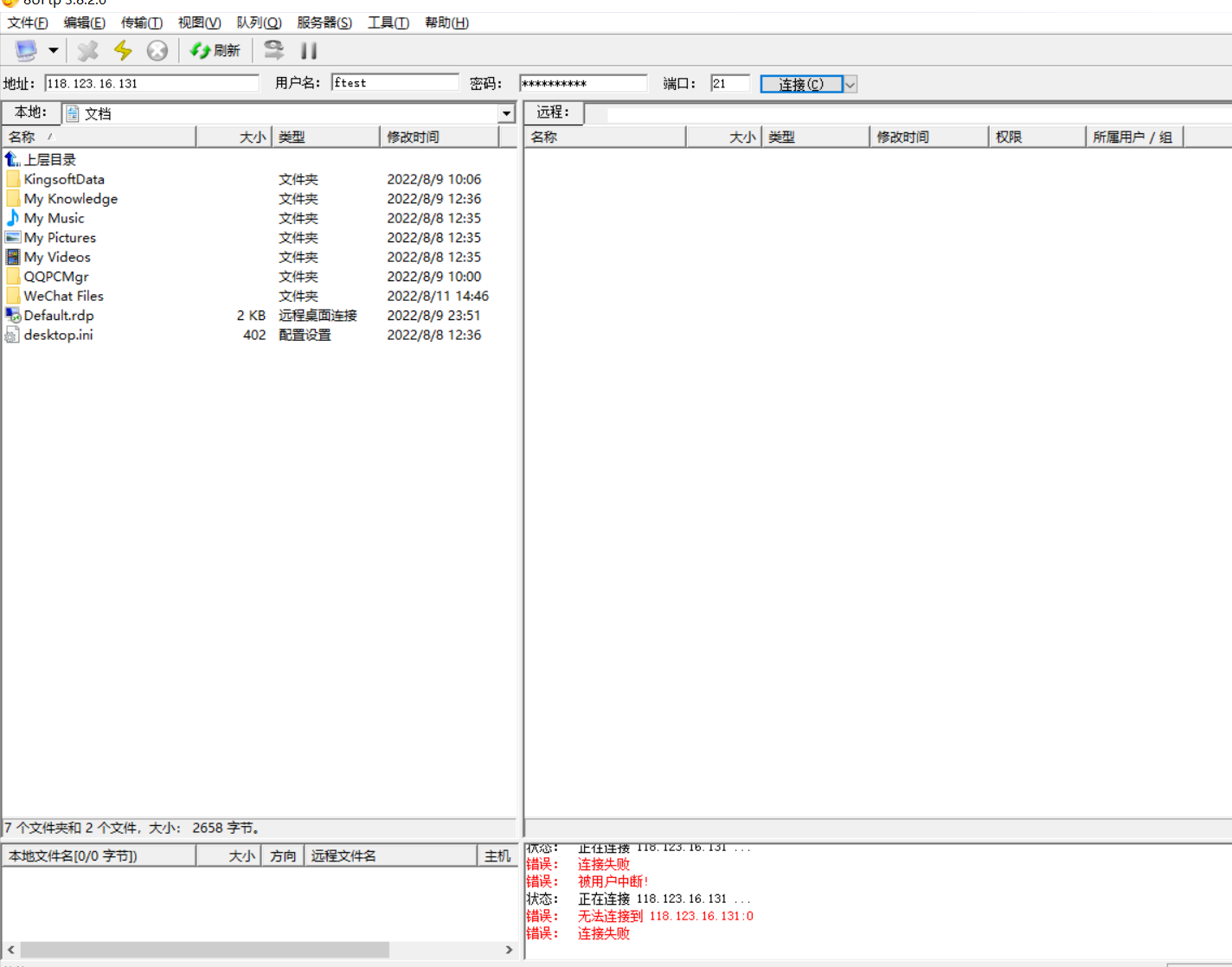
Task: Select the Default.rdp file icon
Action: [x=12, y=316]
